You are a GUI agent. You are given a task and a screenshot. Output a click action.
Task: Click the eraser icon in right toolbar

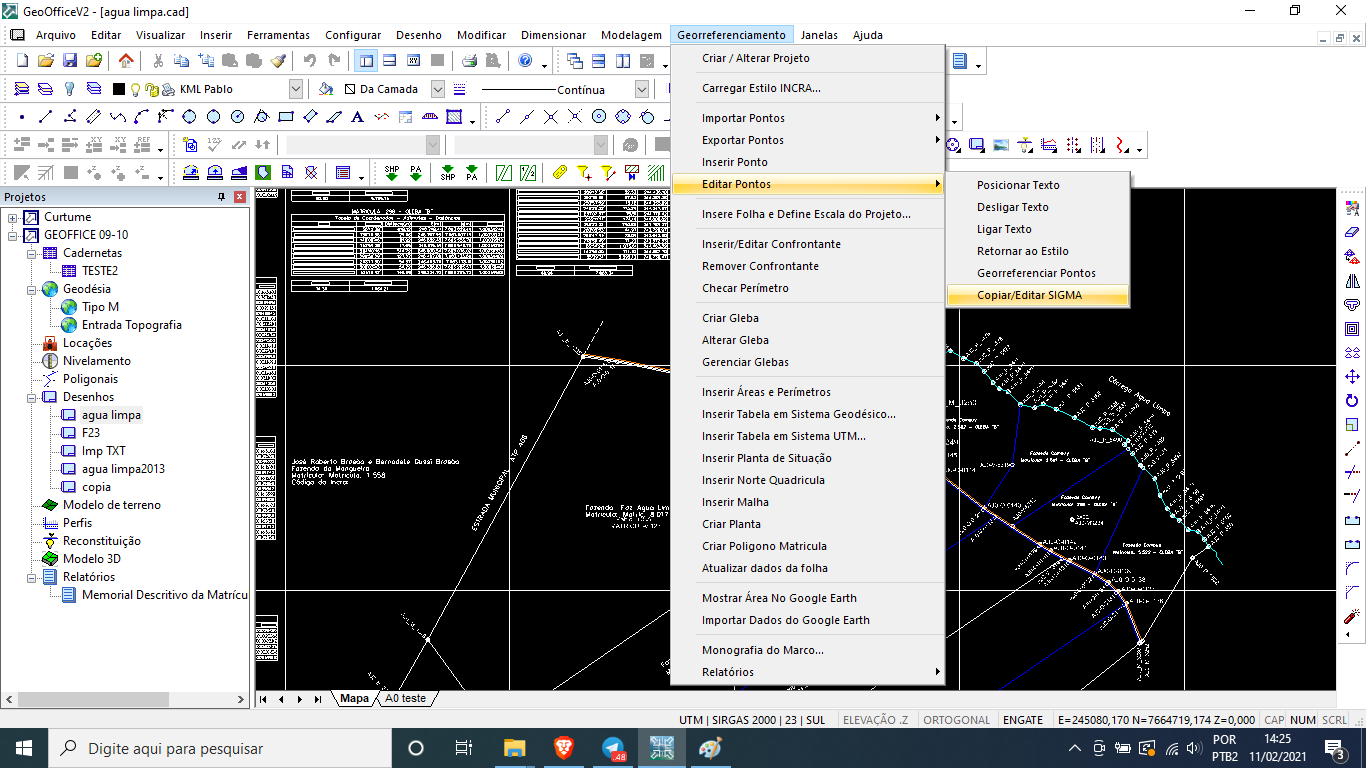(1352, 232)
